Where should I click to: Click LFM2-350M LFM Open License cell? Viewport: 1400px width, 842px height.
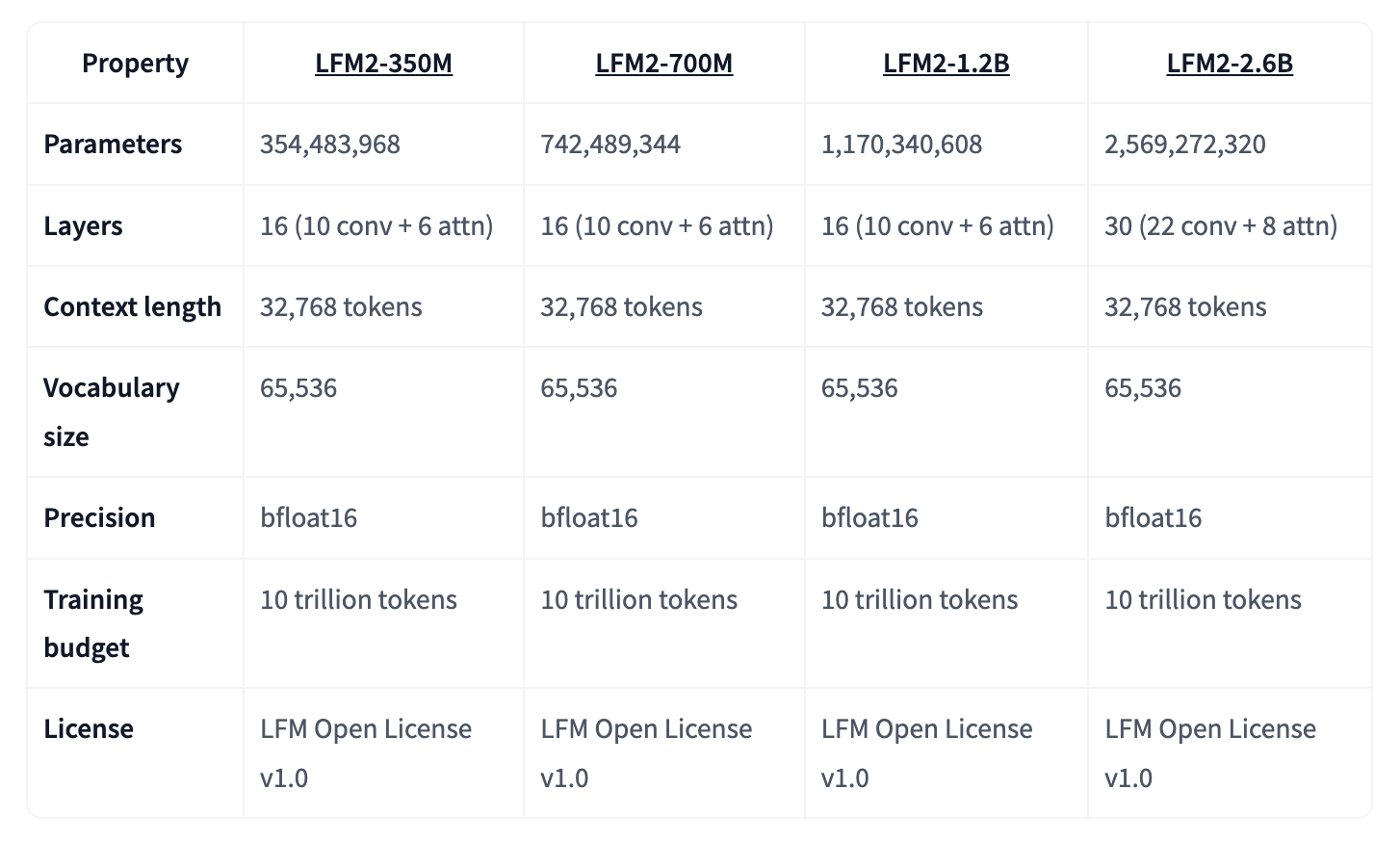[x=366, y=753]
